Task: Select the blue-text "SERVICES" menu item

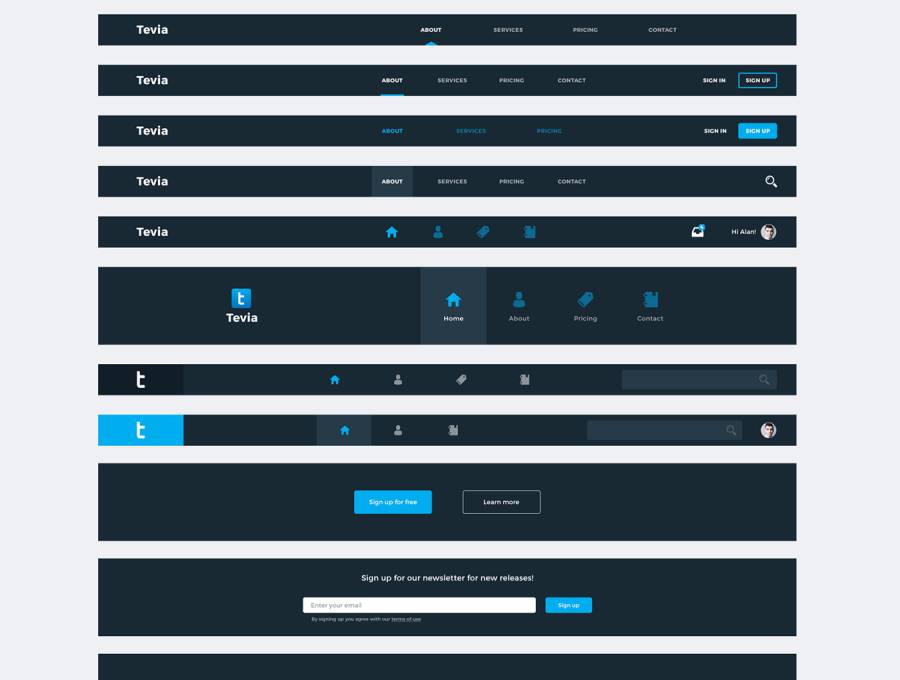Action: coord(471,131)
